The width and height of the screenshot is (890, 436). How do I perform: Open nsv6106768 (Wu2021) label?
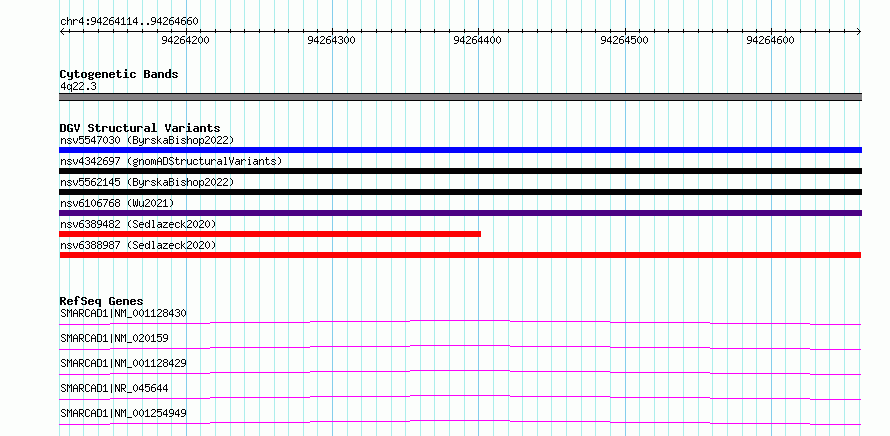(117, 203)
